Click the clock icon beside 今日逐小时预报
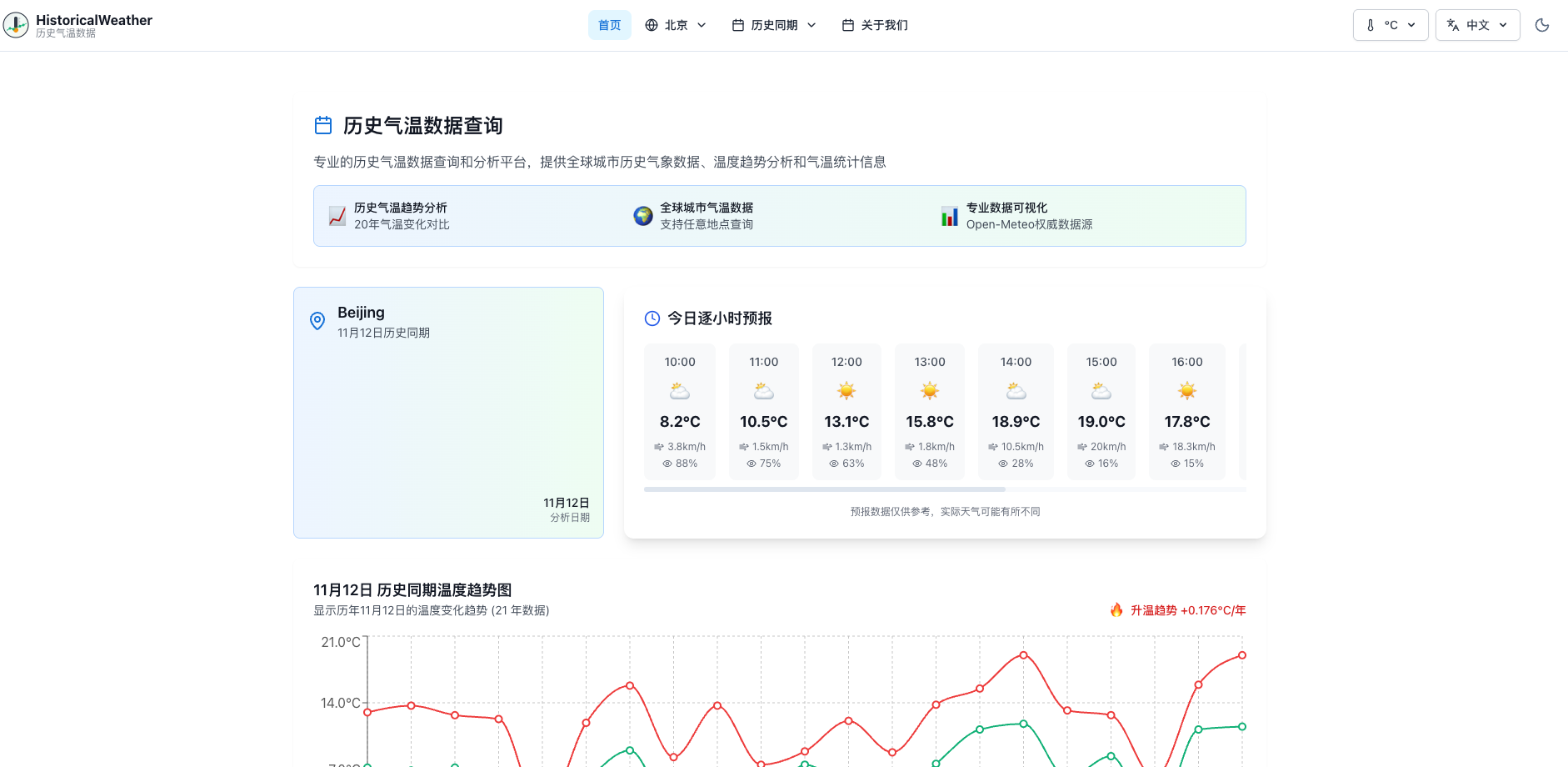 pos(652,318)
